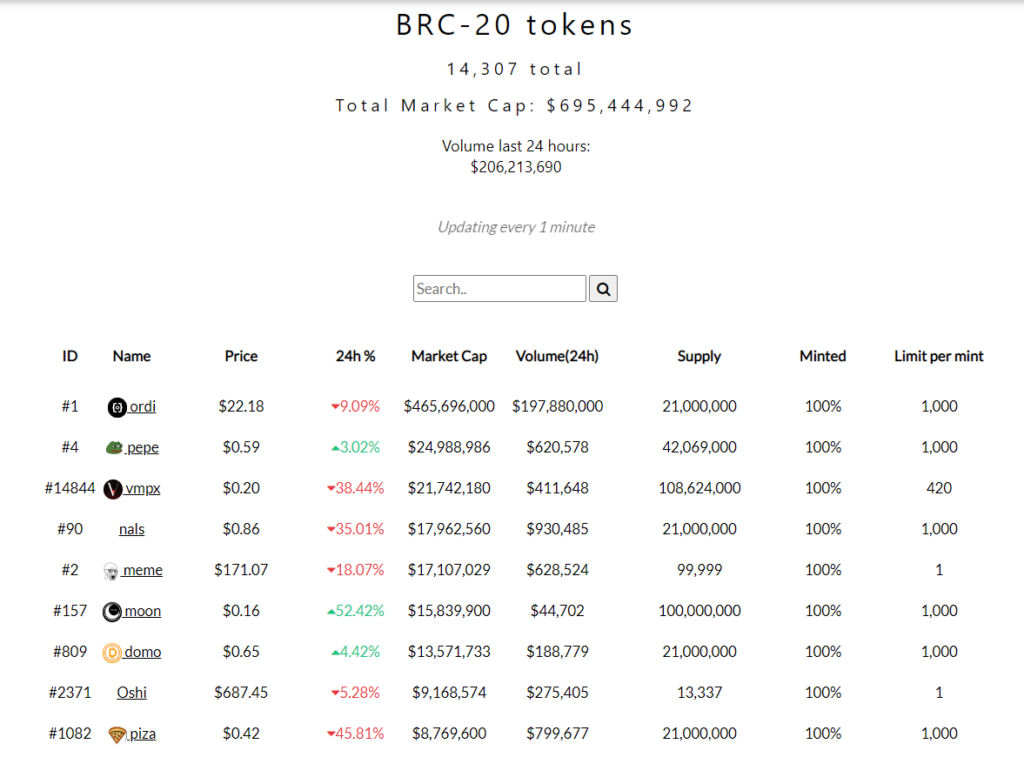Focus the Search text field
The image size is (1024, 764).
coord(499,289)
